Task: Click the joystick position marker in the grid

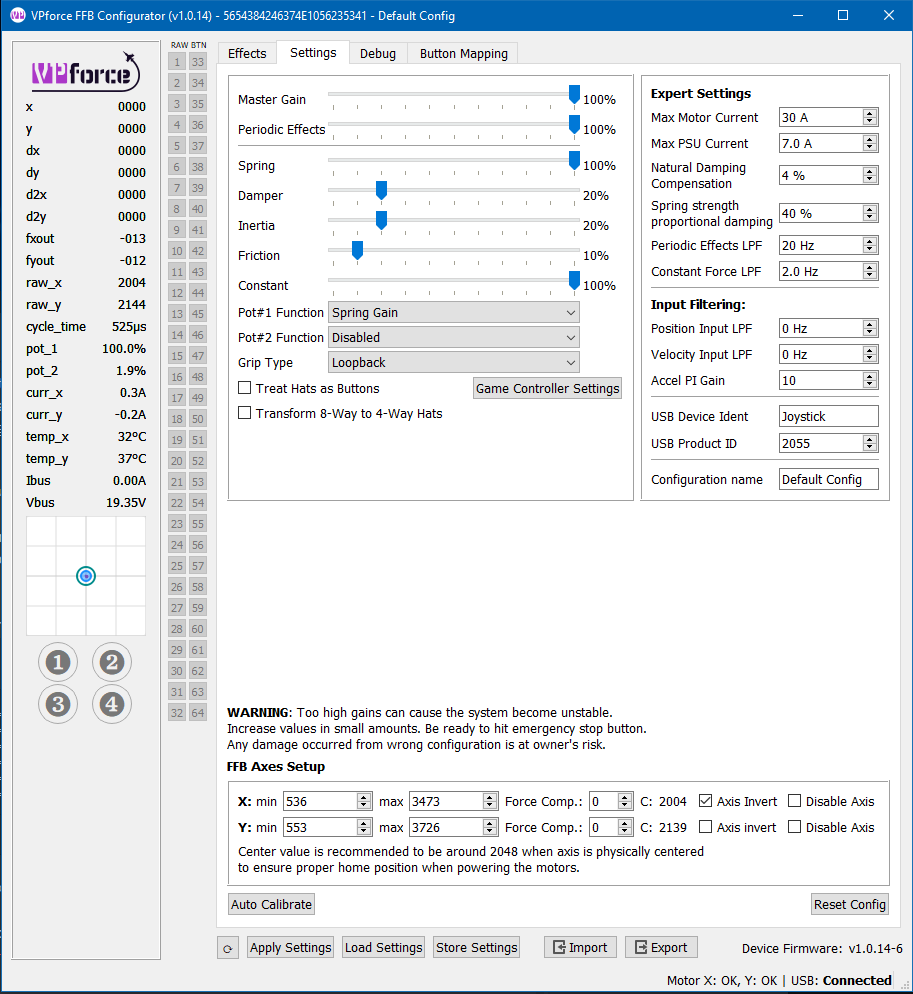Action: pos(86,576)
